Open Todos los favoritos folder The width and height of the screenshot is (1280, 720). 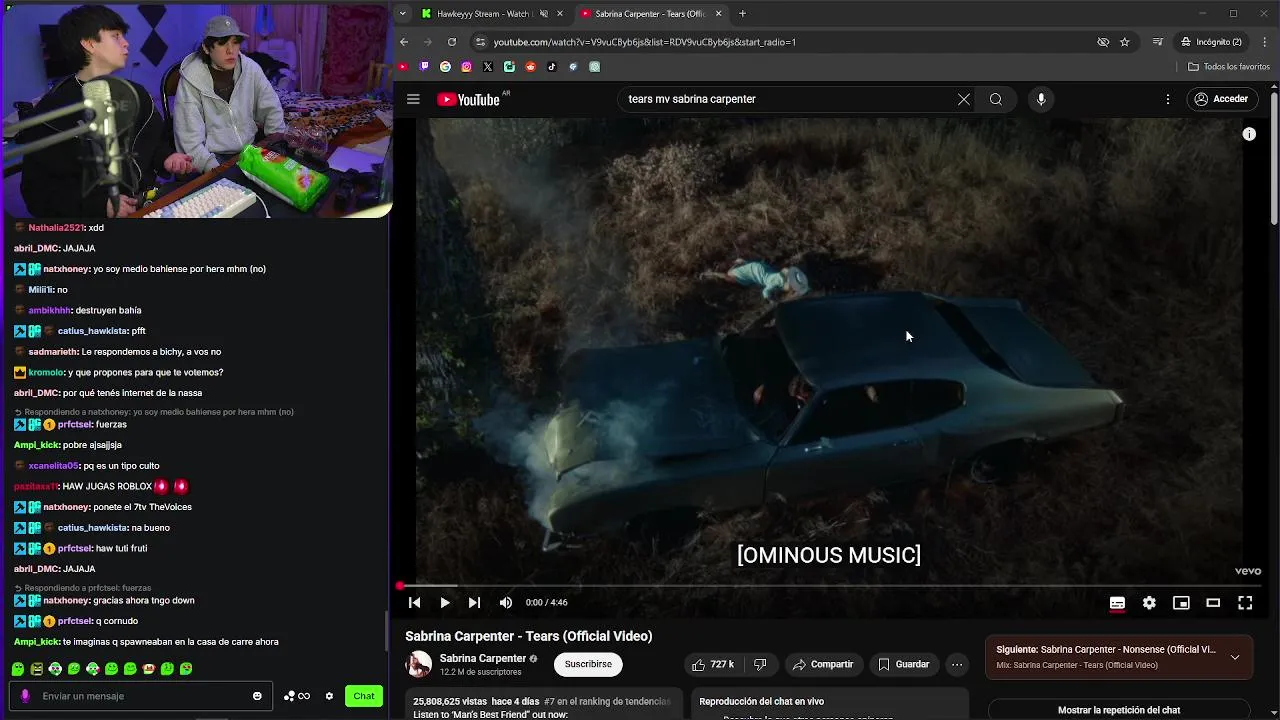(1229, 67)
